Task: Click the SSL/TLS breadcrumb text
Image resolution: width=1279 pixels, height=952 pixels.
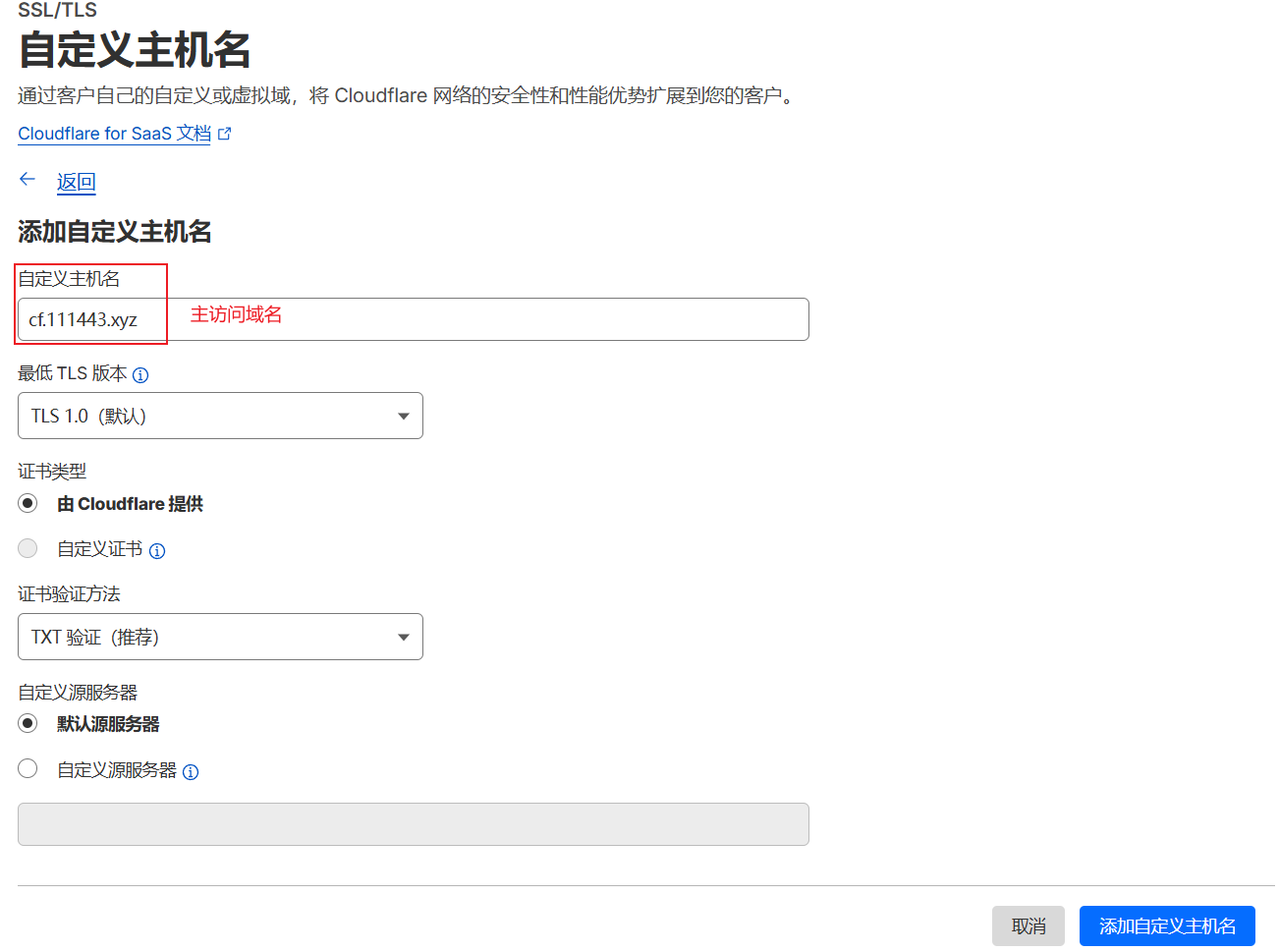Action: click(x=57, y=10)
